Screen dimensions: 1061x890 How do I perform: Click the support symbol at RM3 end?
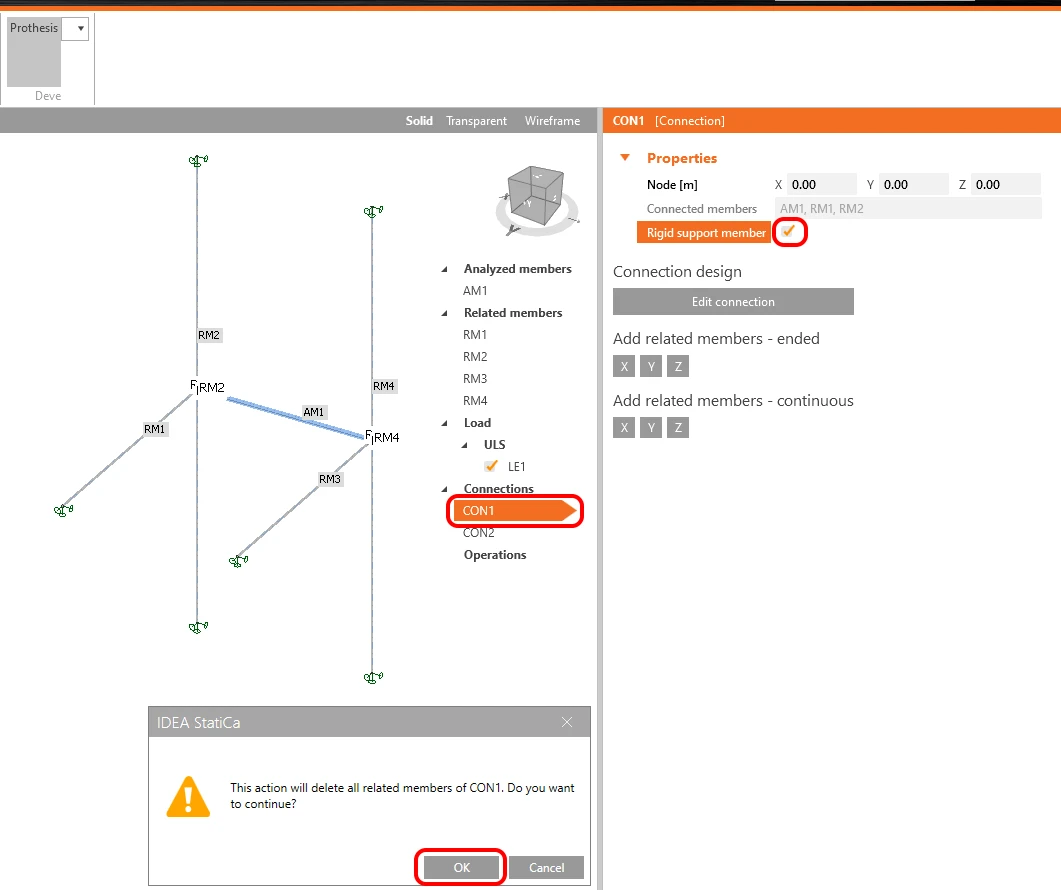238,560
